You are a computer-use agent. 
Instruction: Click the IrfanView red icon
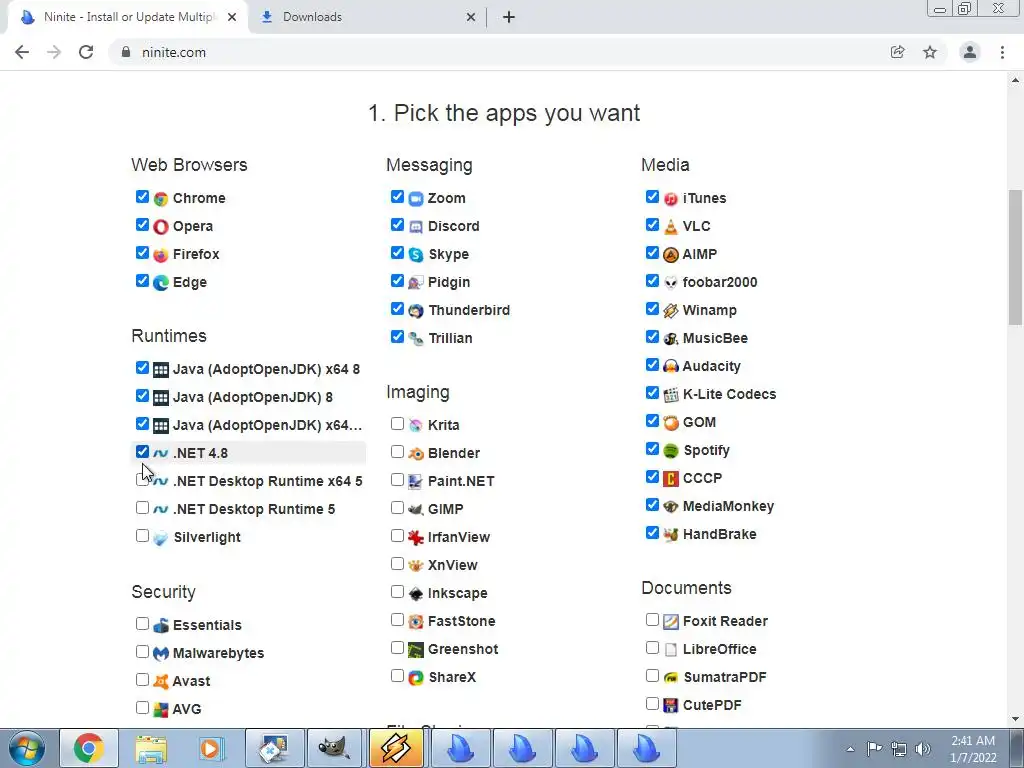[416, 537]
